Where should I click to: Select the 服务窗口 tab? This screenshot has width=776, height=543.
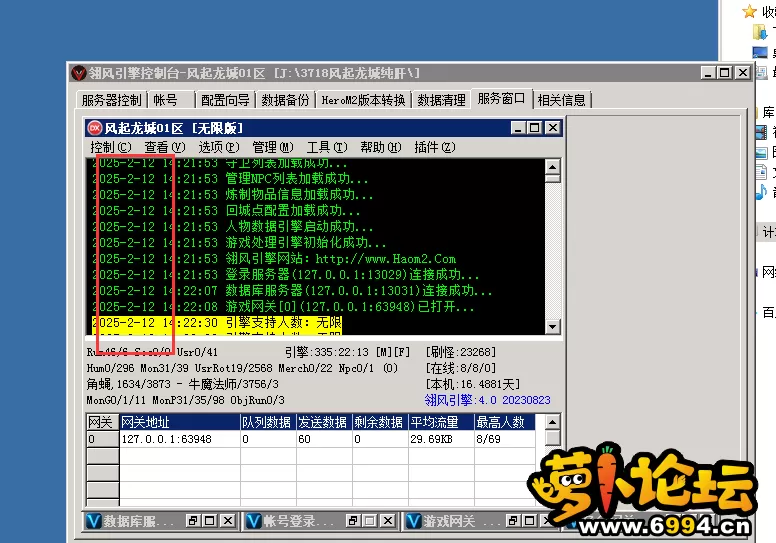pos(501,99)
